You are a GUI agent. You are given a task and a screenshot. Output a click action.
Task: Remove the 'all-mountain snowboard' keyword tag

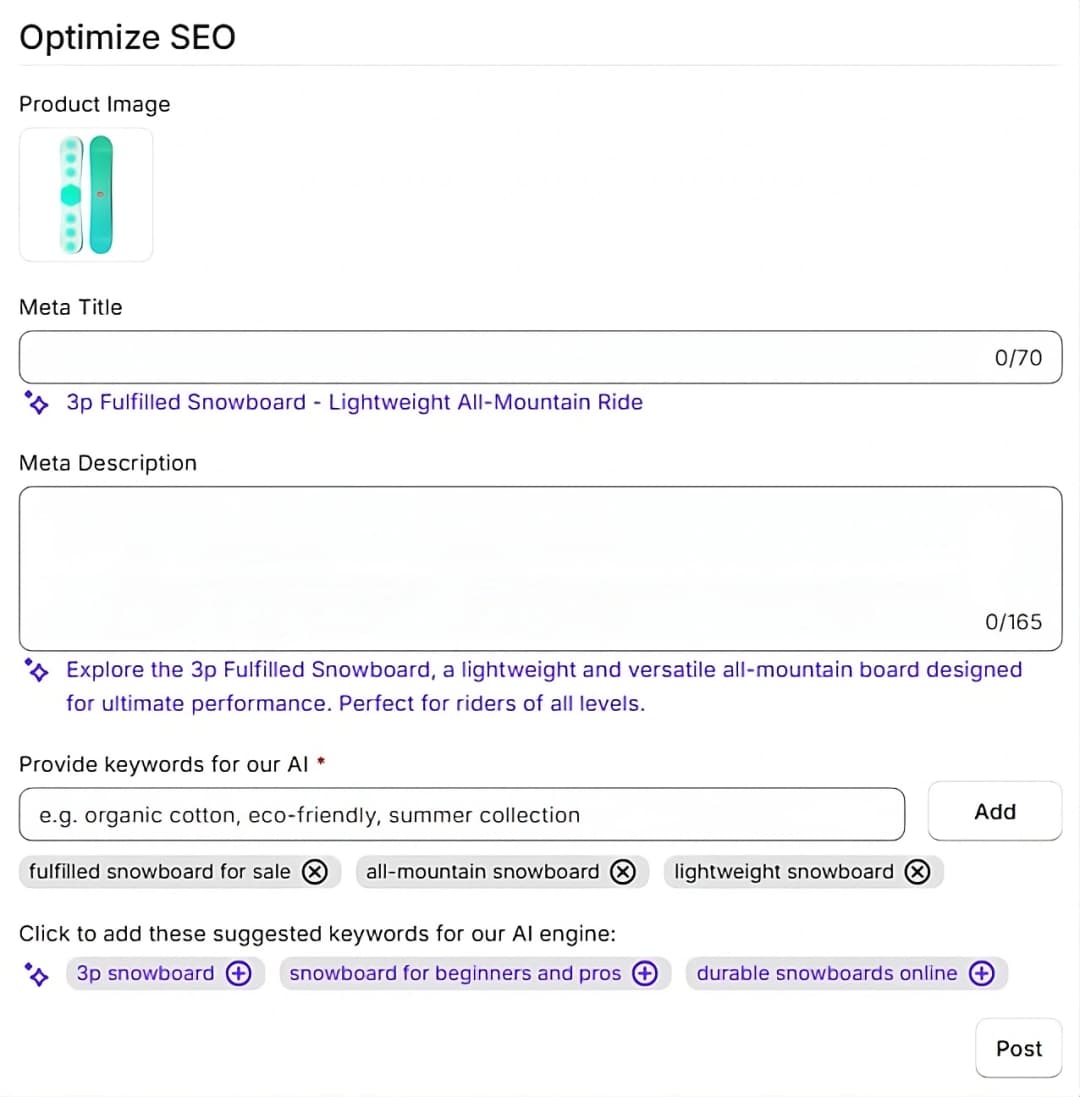tap(623, 872)
